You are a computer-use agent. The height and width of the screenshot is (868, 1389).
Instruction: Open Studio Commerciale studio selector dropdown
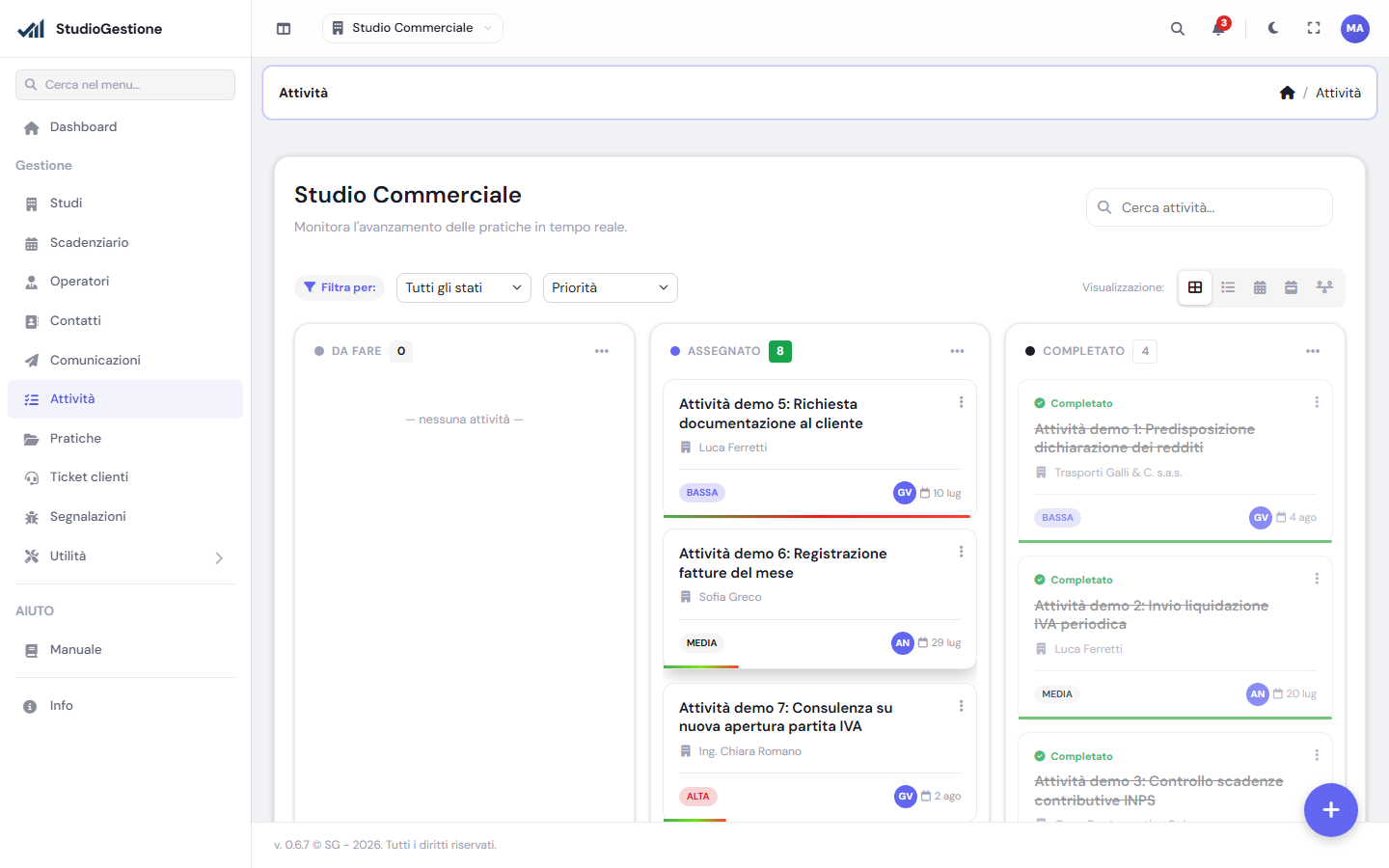[413, 28]
